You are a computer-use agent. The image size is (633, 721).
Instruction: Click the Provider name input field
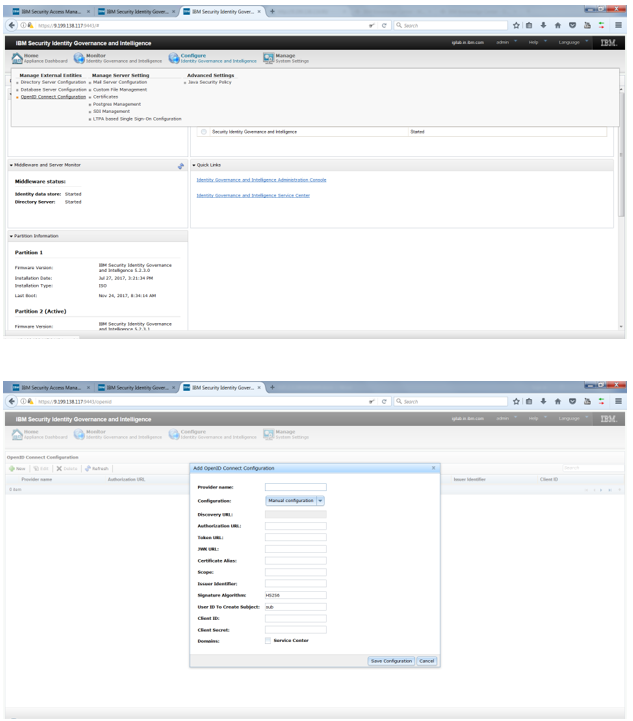coord(296,487)
